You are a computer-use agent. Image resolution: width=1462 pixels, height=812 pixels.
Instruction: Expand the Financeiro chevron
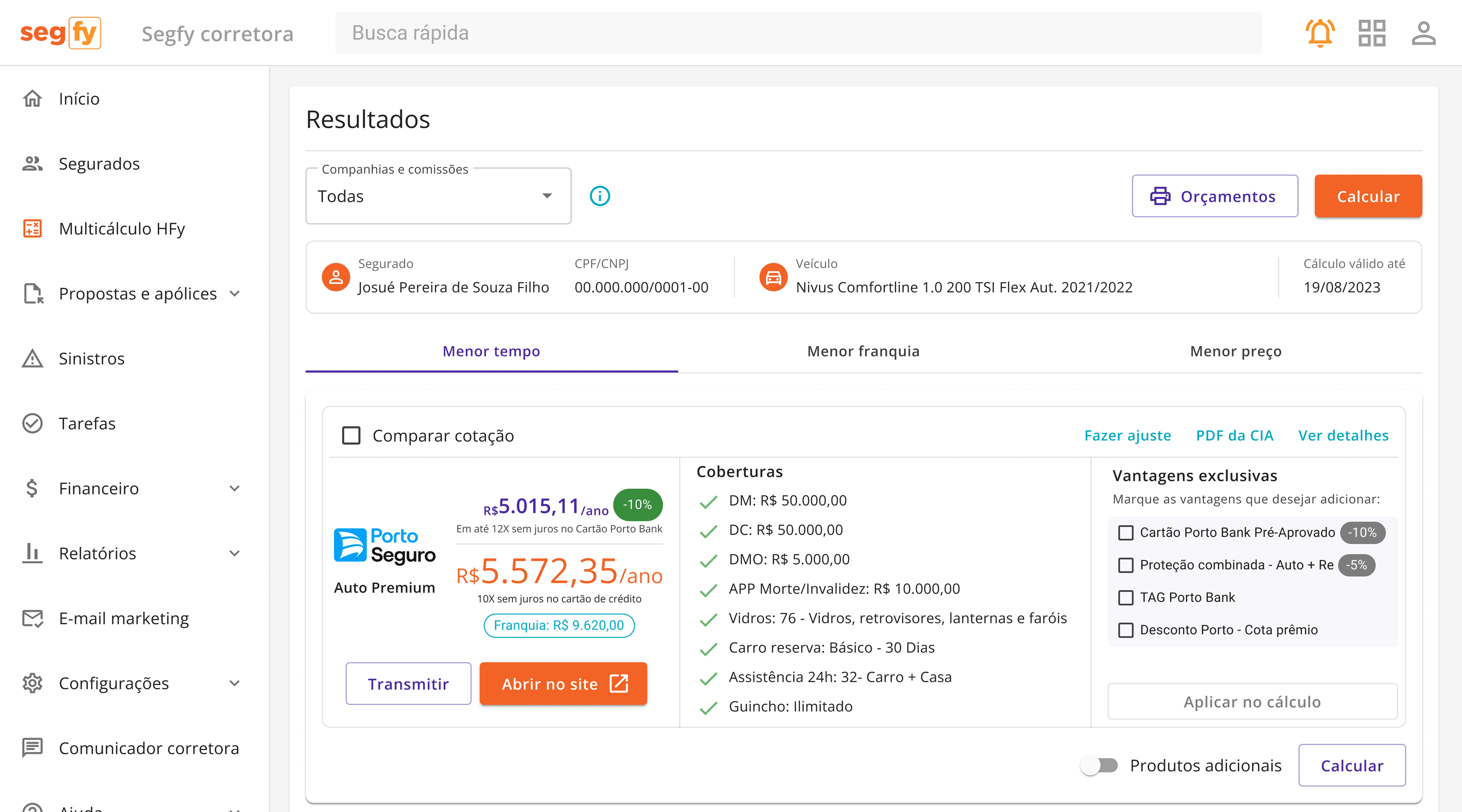point(235,488)
